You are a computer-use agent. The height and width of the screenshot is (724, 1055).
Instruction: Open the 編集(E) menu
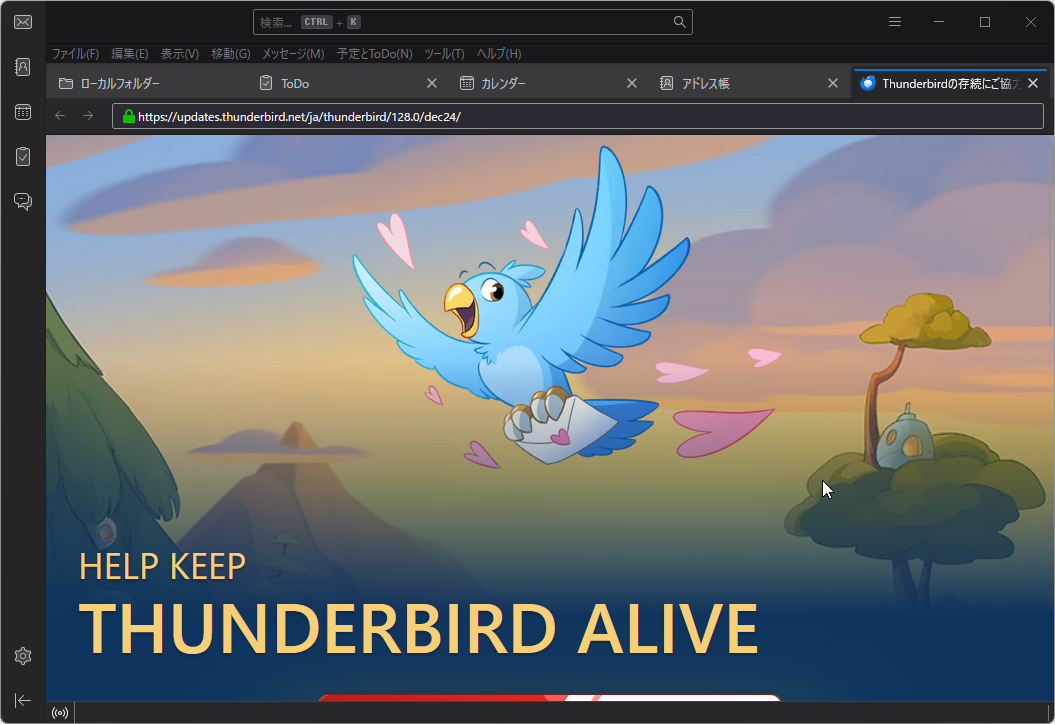click(x=129, y=54)
